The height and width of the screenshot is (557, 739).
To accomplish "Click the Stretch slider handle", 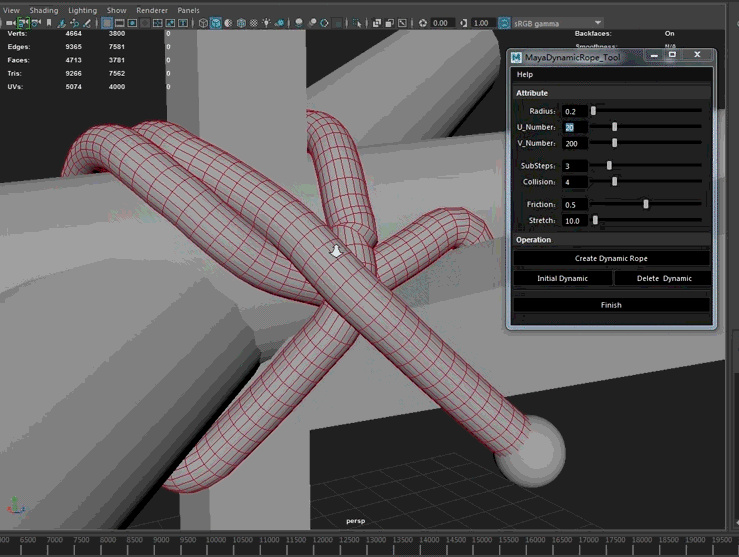I will (595, 220).
